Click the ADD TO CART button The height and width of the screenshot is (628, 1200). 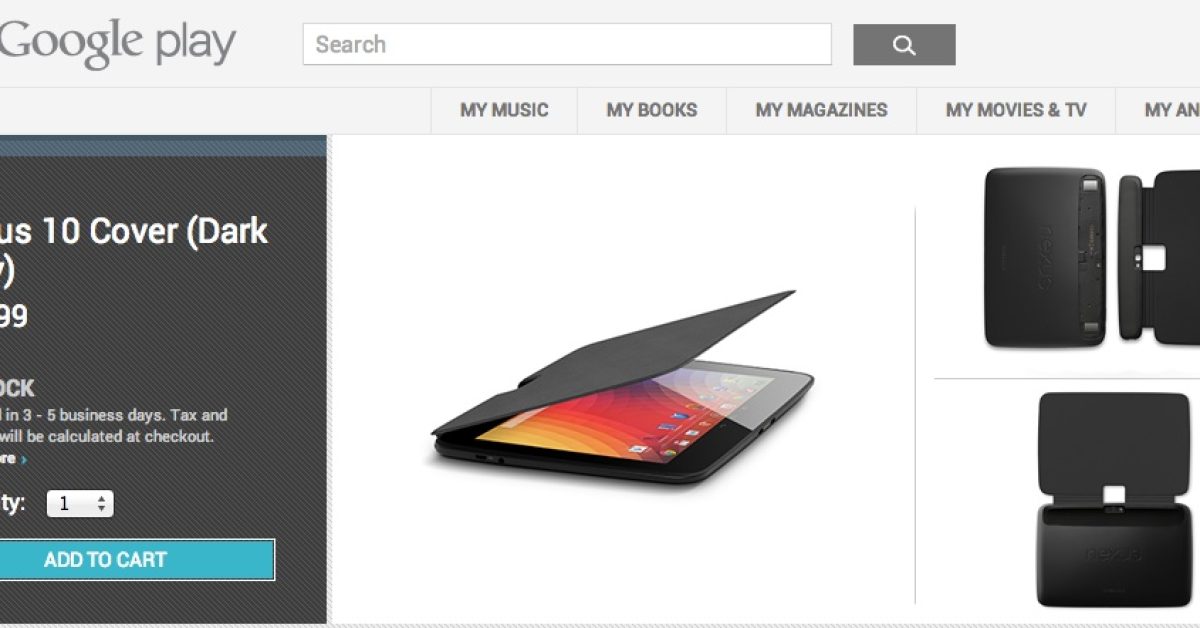(x=137, y=560)
